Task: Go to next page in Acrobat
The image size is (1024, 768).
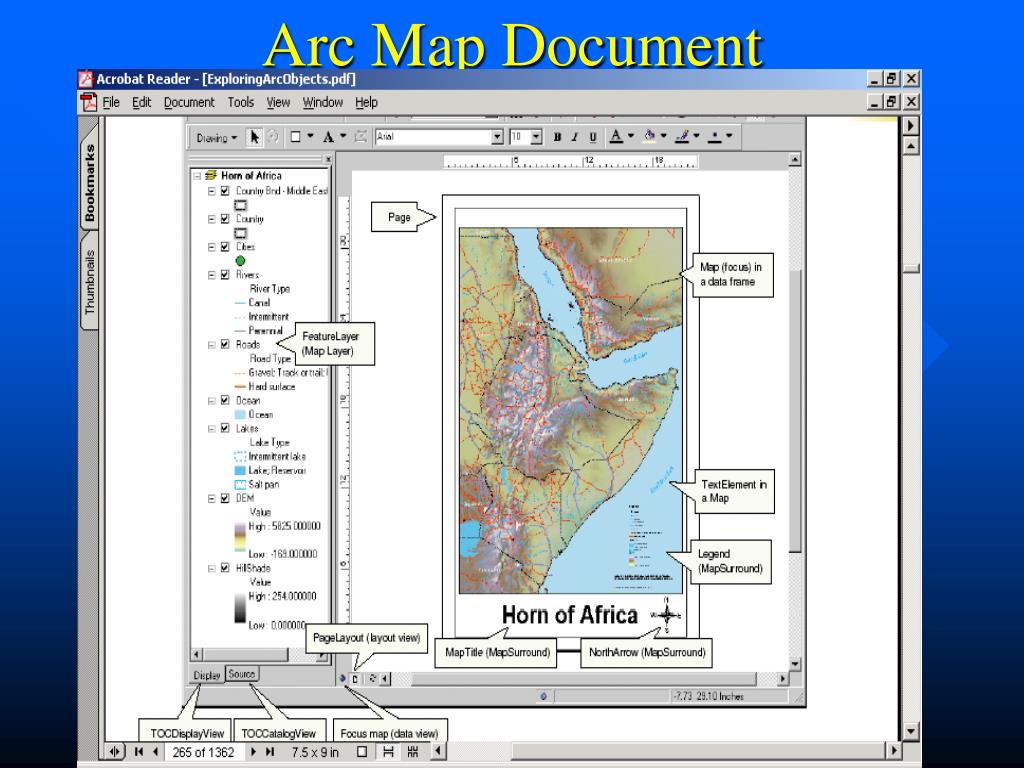Action: 254,752
